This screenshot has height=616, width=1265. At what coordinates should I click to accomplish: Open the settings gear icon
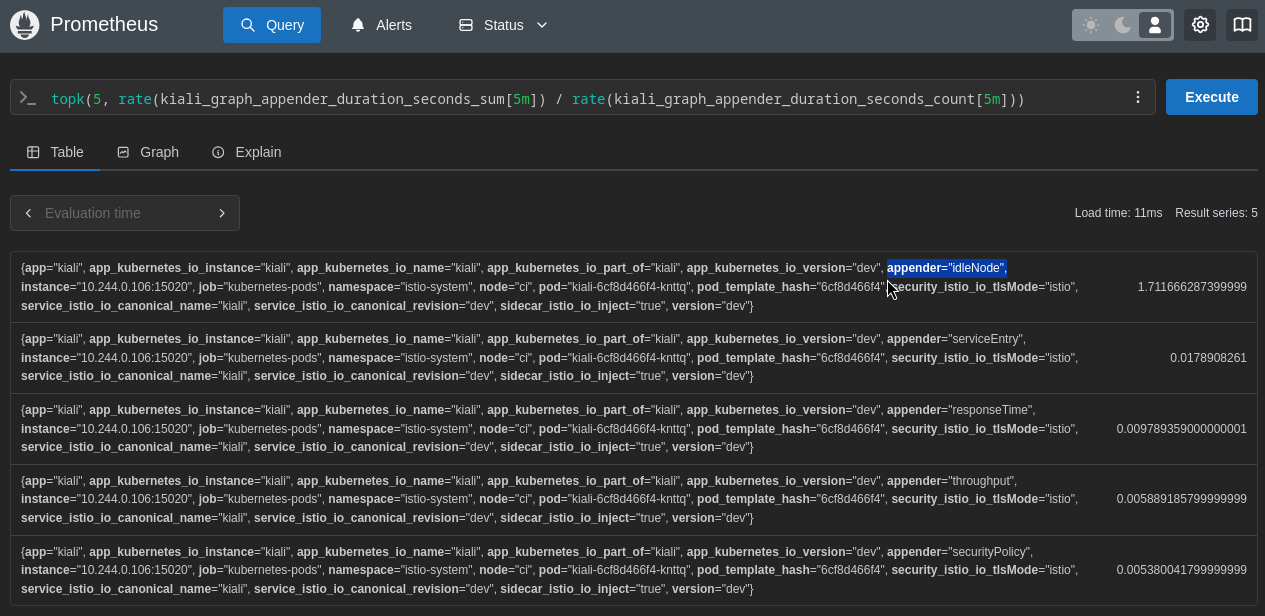point(1200,24)
